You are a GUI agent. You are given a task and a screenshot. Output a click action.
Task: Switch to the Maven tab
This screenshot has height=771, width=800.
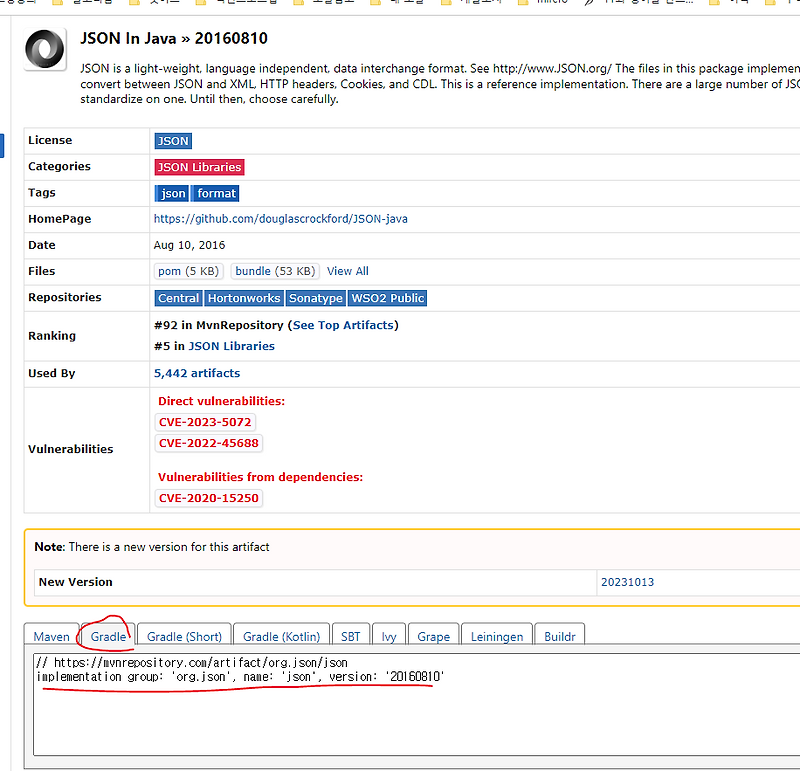(x=52, y=636)
